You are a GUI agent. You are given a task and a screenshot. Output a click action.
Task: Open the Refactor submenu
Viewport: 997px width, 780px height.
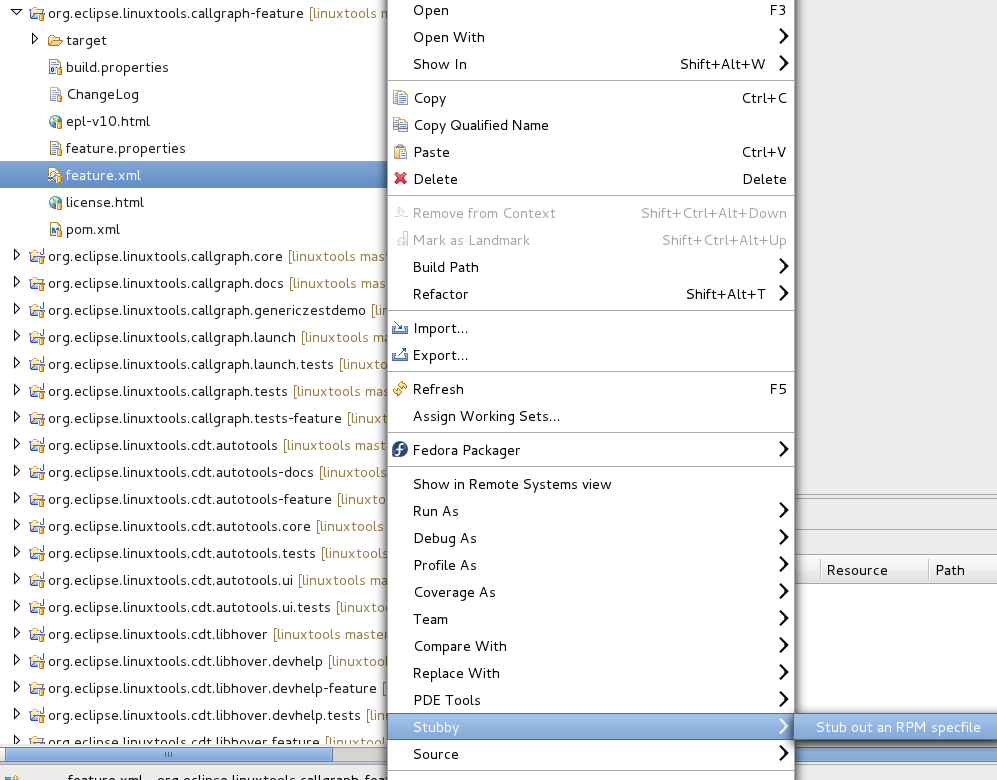pyautogui.click(x=591, y=294)
